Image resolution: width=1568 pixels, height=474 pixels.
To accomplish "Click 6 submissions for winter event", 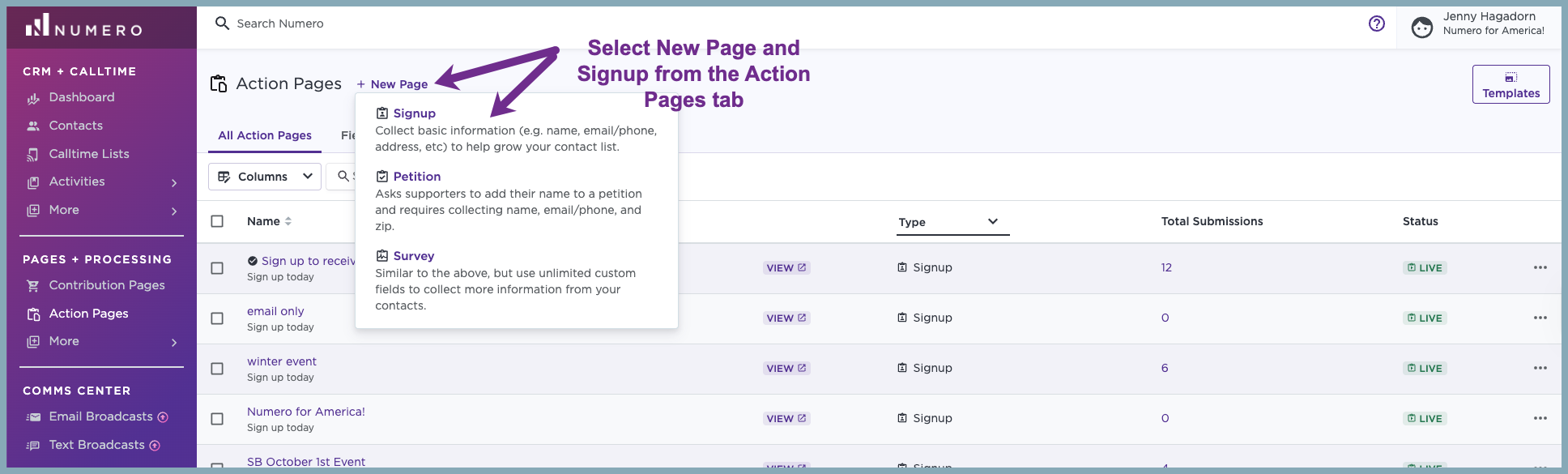I will point(1165,368).
